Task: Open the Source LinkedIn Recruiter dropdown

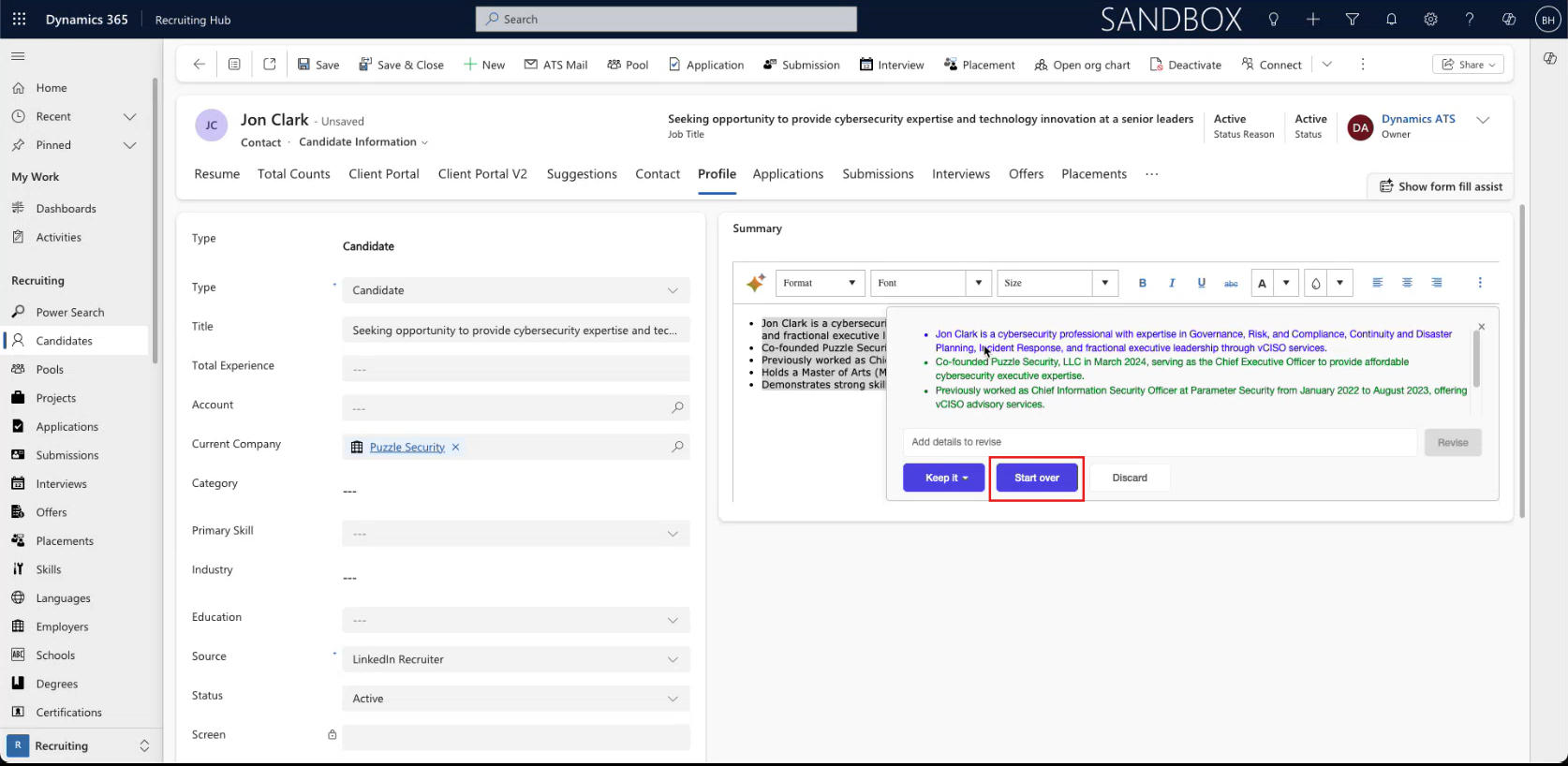Action: tap(515, 659)
